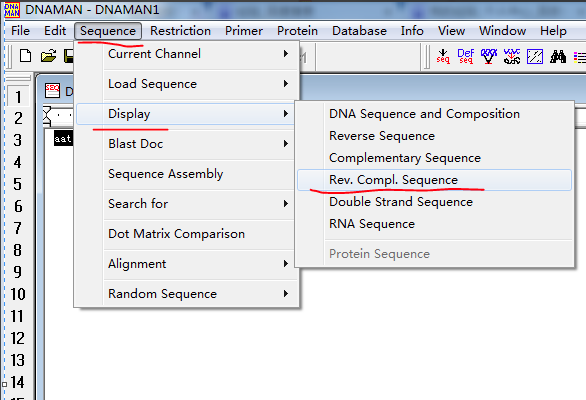586x400 pixels.
Task: Choose Double Strand Sequence option
Action: (x=434, y=202)
